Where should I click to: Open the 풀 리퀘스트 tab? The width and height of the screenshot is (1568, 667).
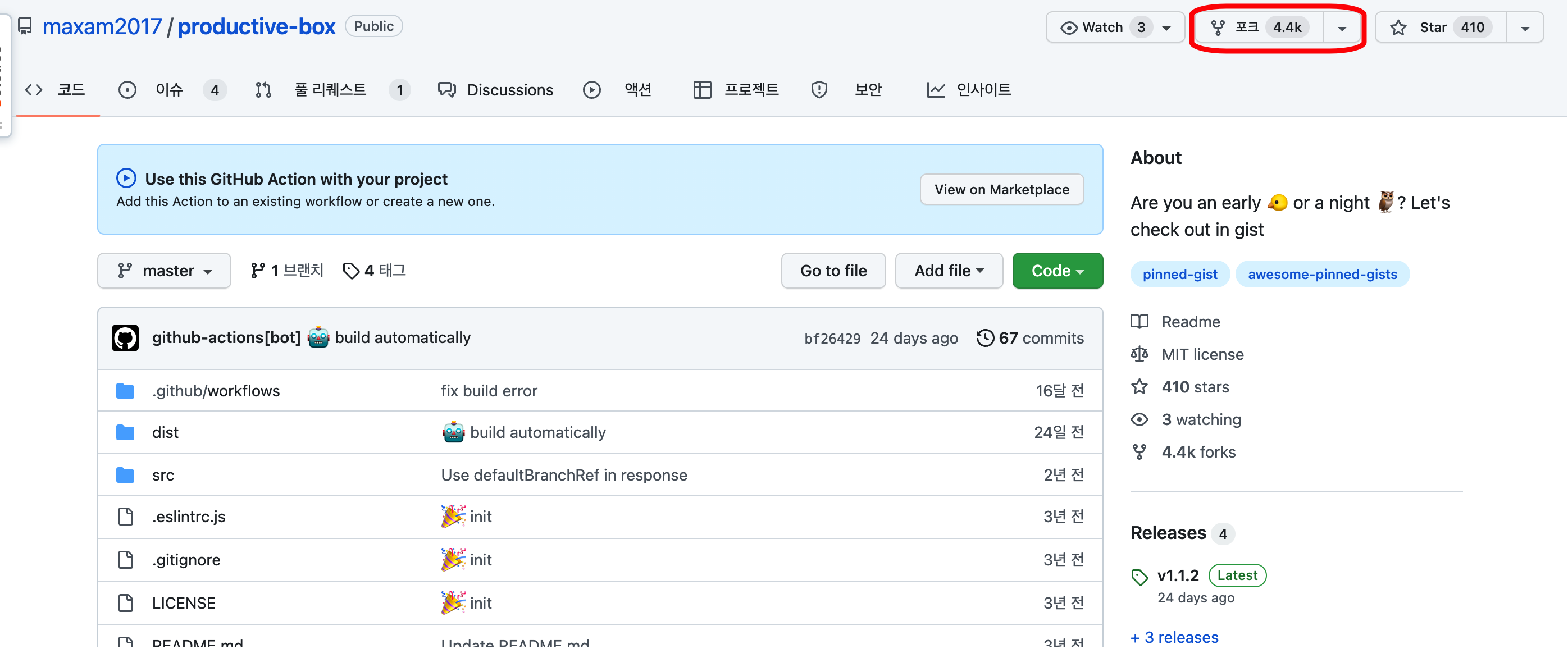pos(330,90)
